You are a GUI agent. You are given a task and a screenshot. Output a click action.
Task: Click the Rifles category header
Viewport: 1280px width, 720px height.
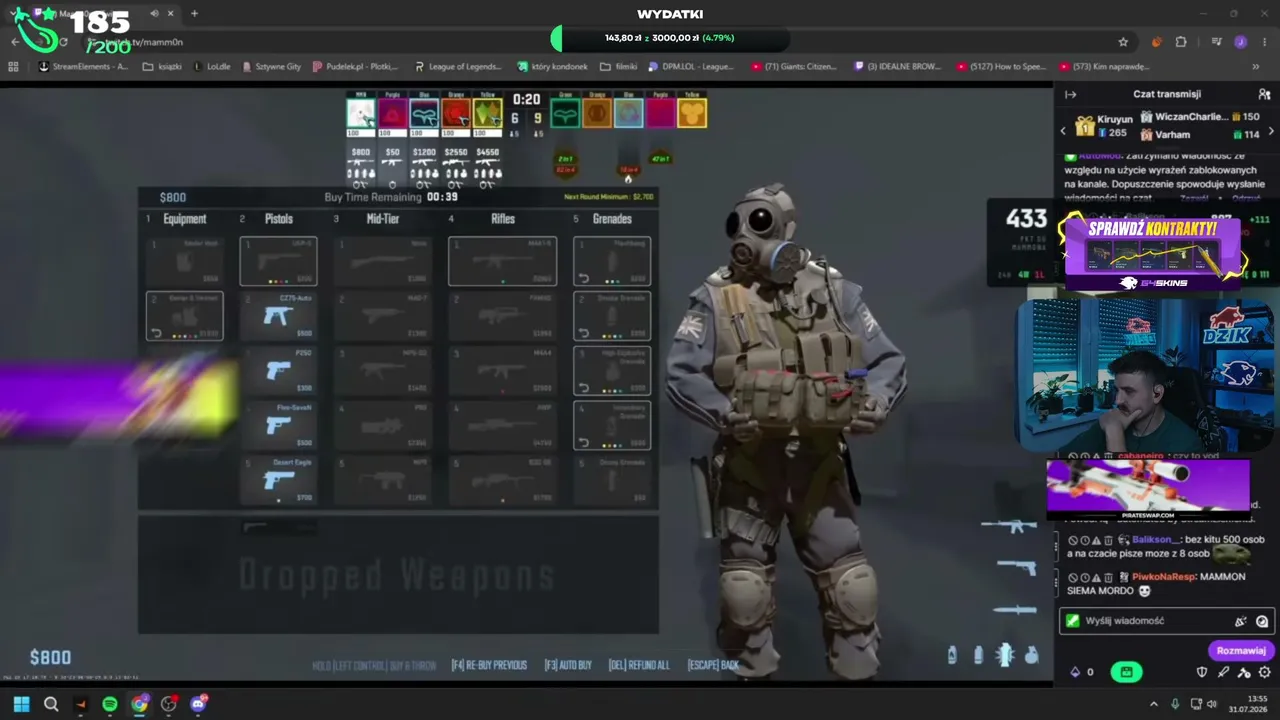tap(503, 219)
